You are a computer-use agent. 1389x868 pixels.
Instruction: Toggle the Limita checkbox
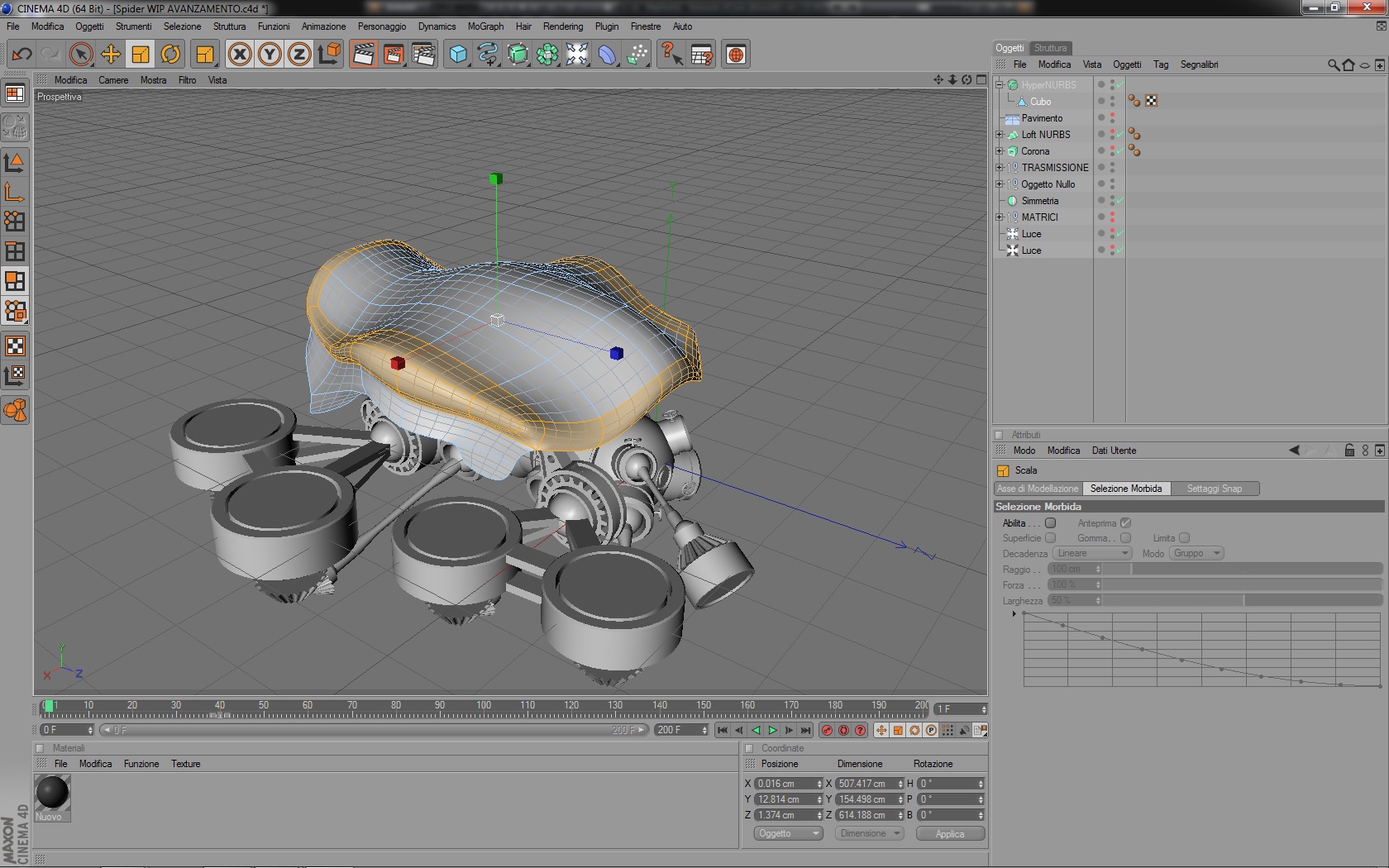(x=1184, y=538)
